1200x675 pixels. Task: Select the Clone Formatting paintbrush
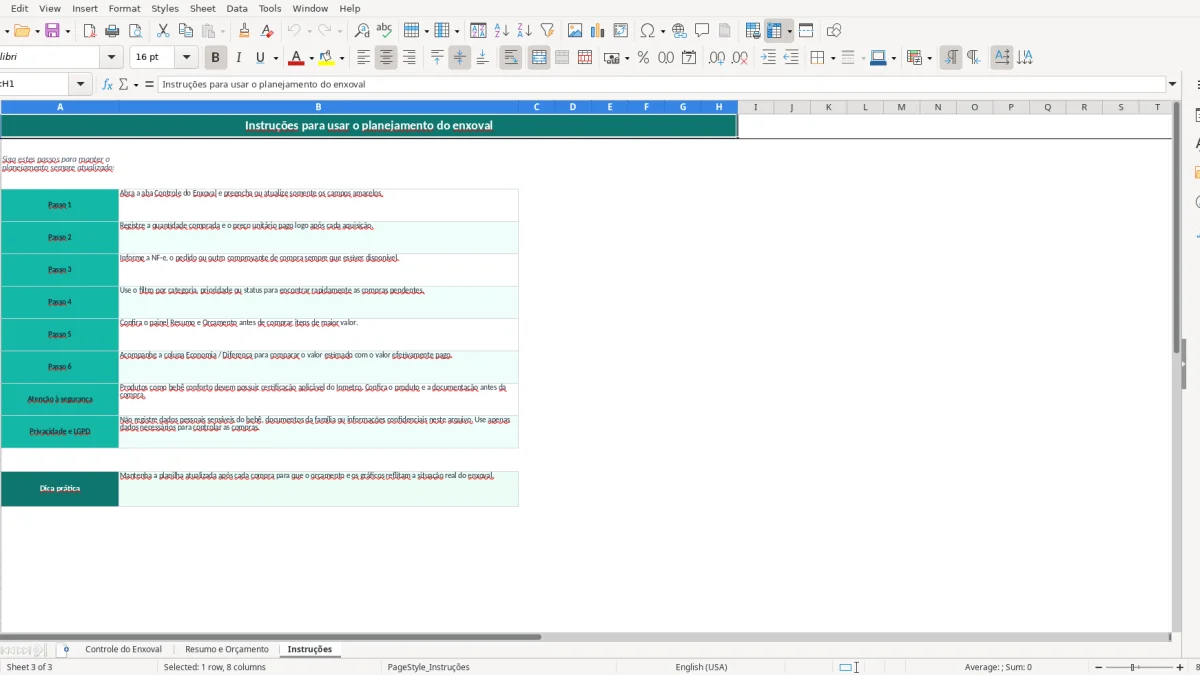click(x=245, y=31)
